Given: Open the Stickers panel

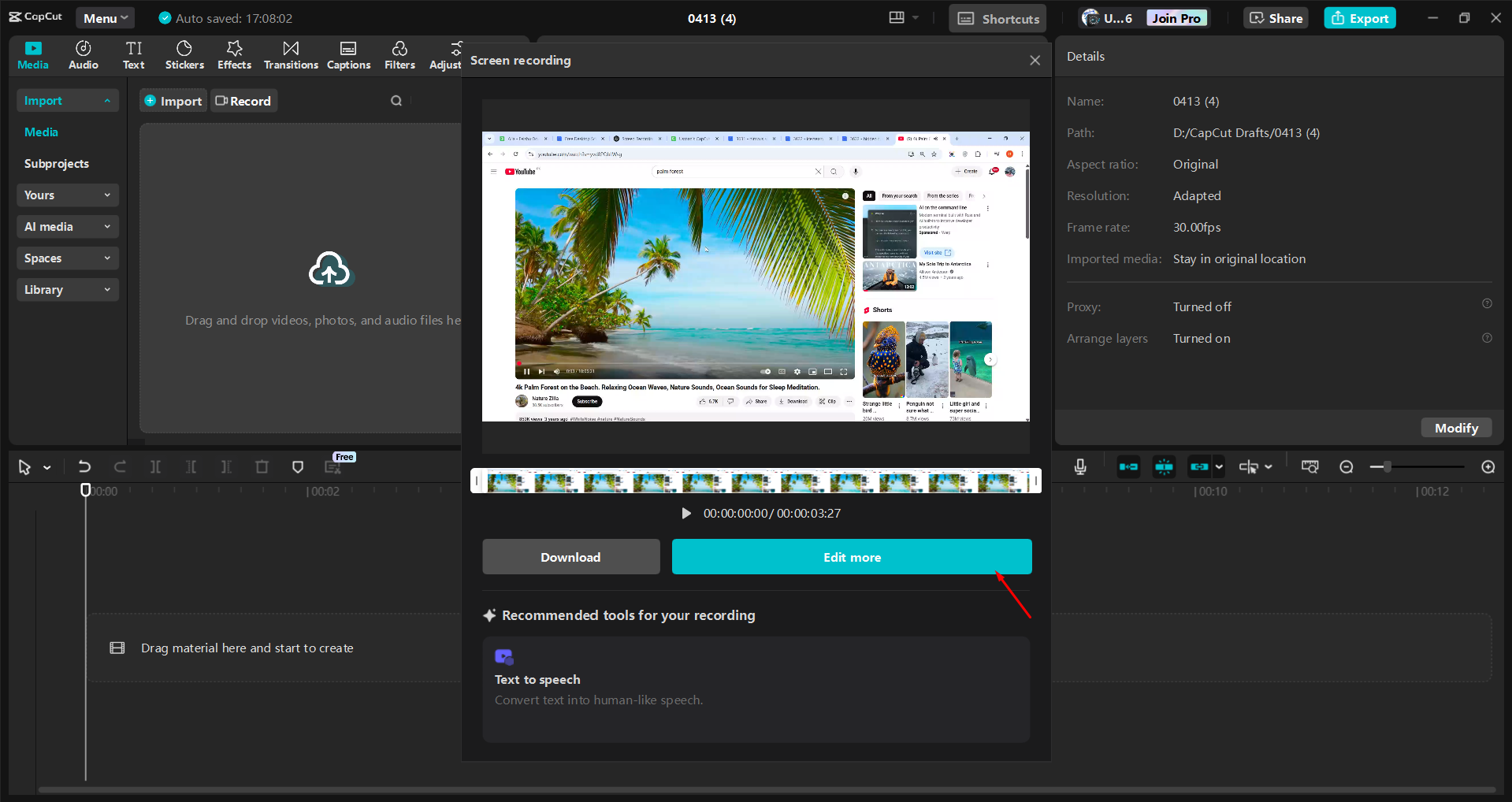Looking at the screenshot, I should pos(184,55).
